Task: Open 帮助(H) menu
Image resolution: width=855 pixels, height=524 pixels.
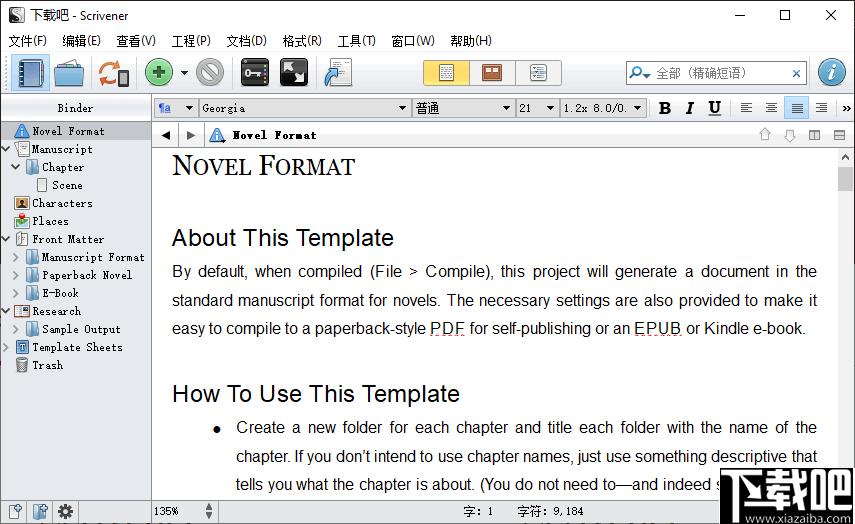Action: tap(471, 41)
